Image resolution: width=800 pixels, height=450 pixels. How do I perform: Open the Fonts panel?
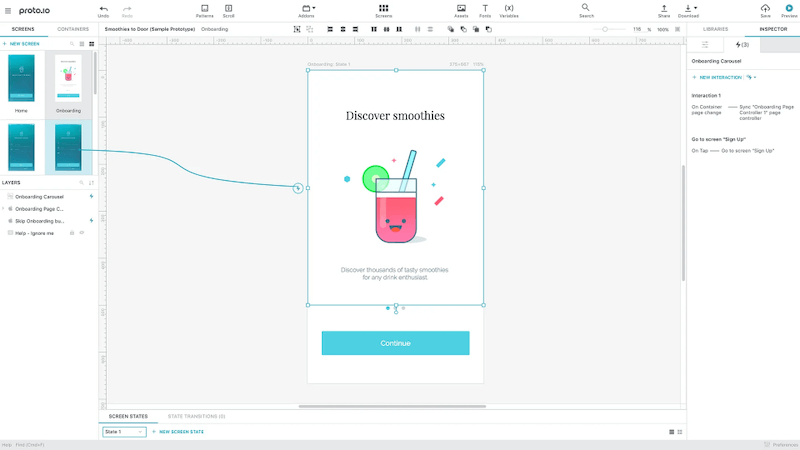(x=485, y=8)
